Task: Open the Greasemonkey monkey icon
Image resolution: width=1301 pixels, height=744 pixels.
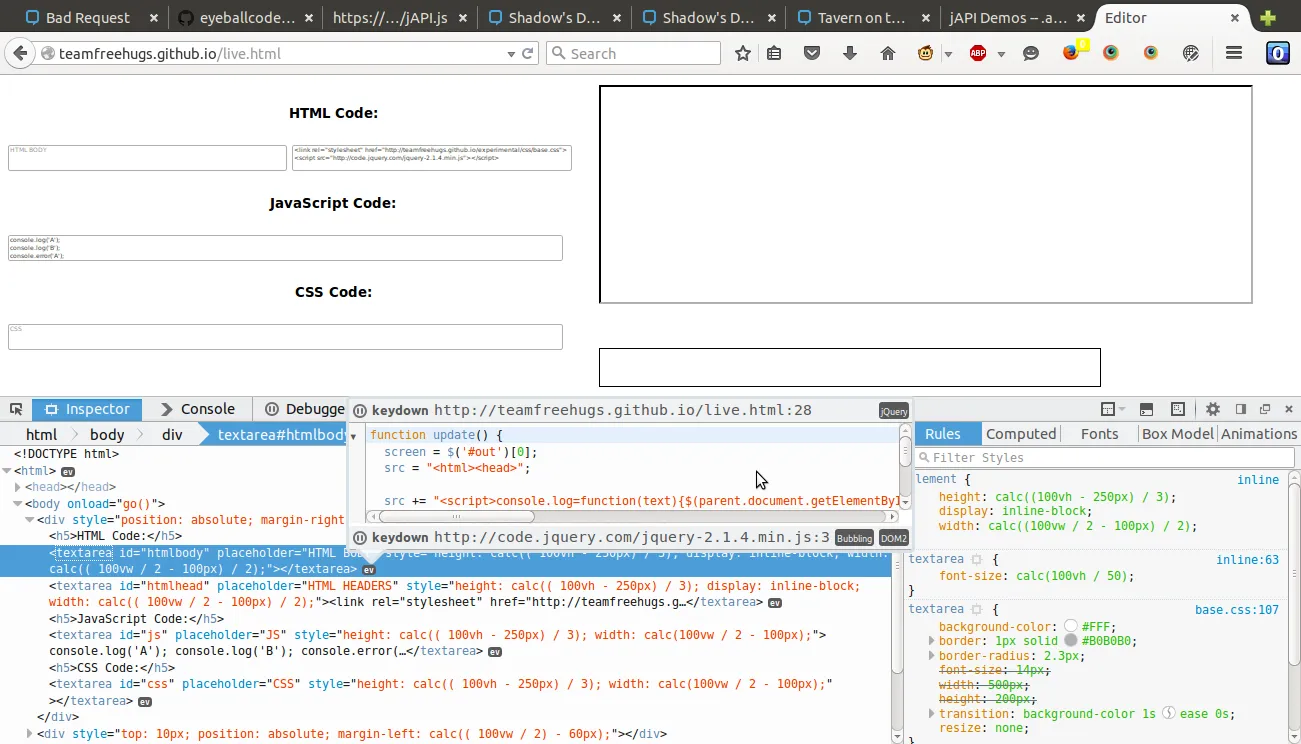Action: coord(926,53)
